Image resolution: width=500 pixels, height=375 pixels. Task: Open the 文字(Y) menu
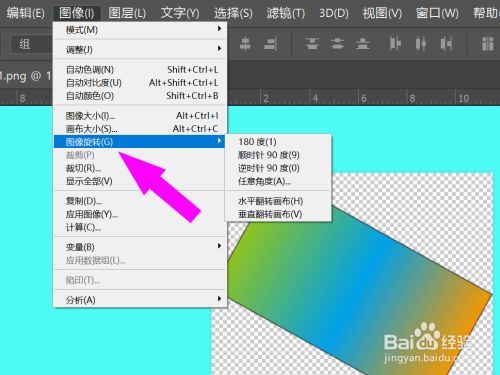point(180,13)
